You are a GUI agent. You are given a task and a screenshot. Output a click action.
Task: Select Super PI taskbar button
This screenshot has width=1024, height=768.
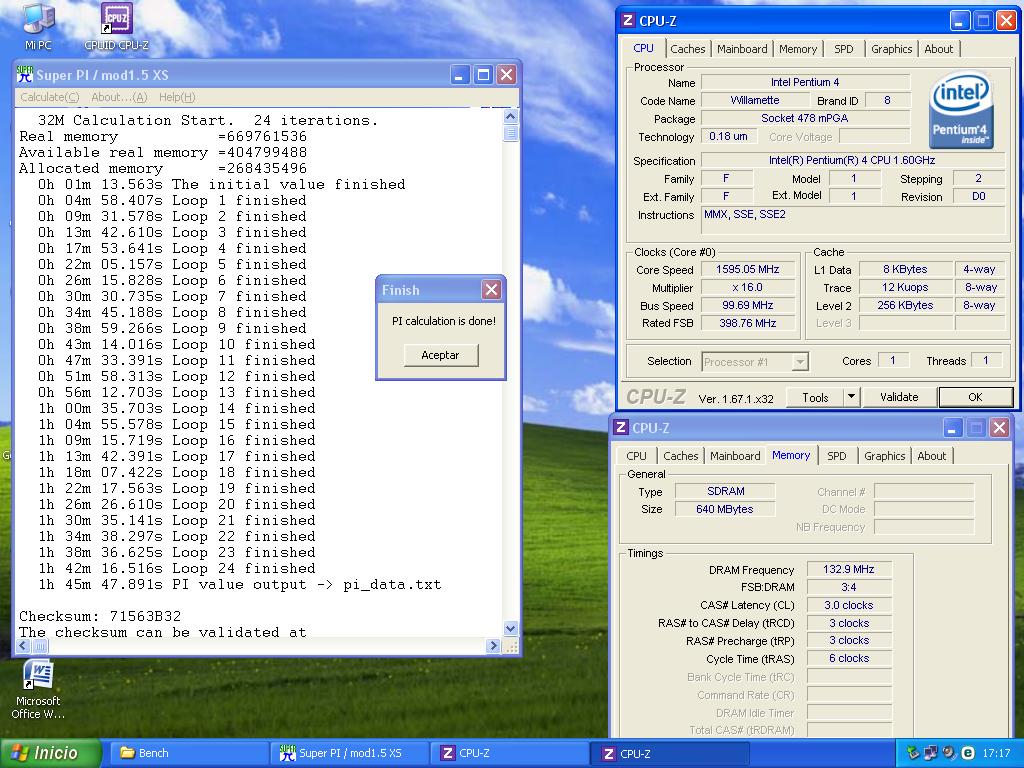(x=349, y=753)
